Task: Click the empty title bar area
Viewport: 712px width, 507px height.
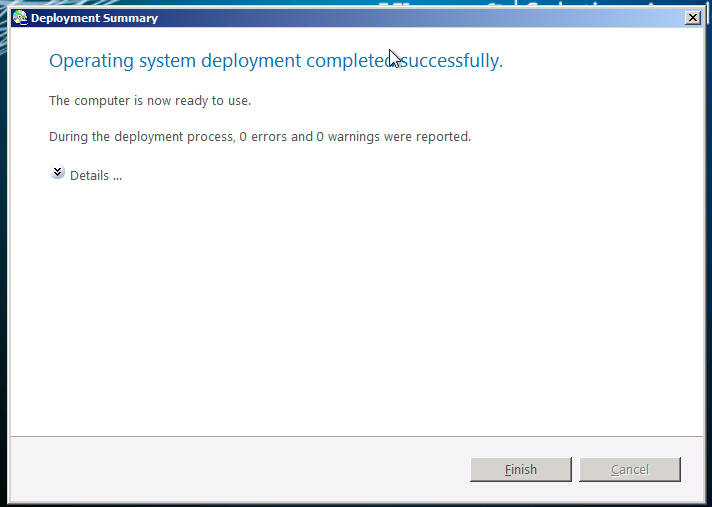Action: pyautogui.click(x=300, y=18)
